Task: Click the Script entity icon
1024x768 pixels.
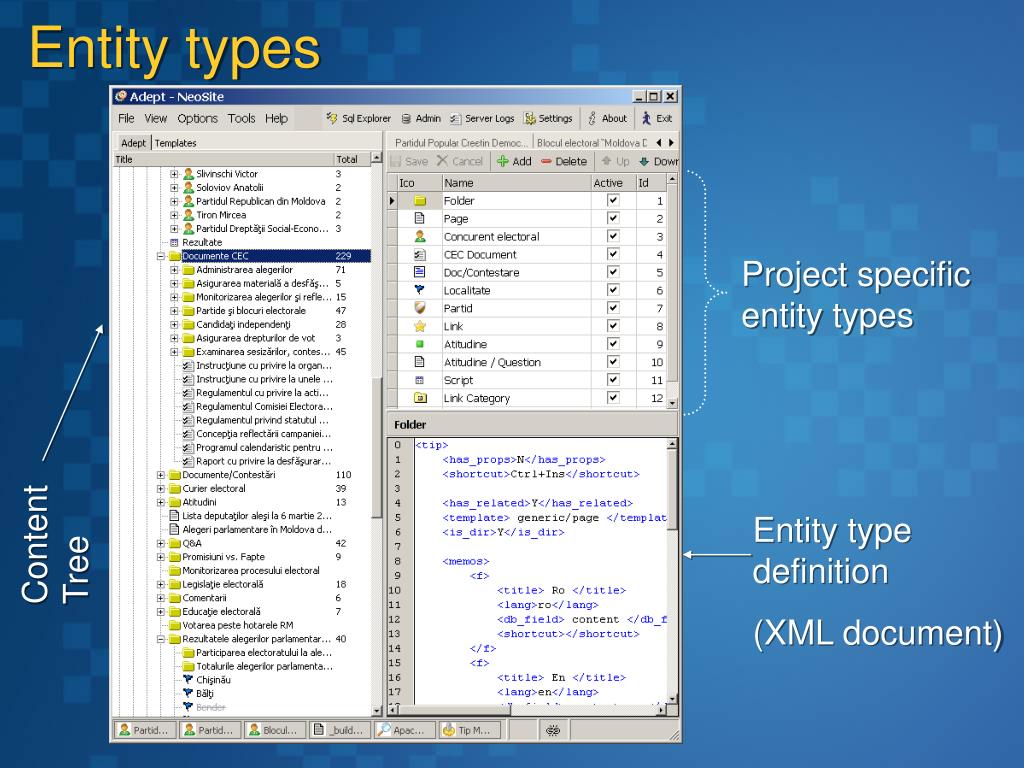Action: pos(420,379)
